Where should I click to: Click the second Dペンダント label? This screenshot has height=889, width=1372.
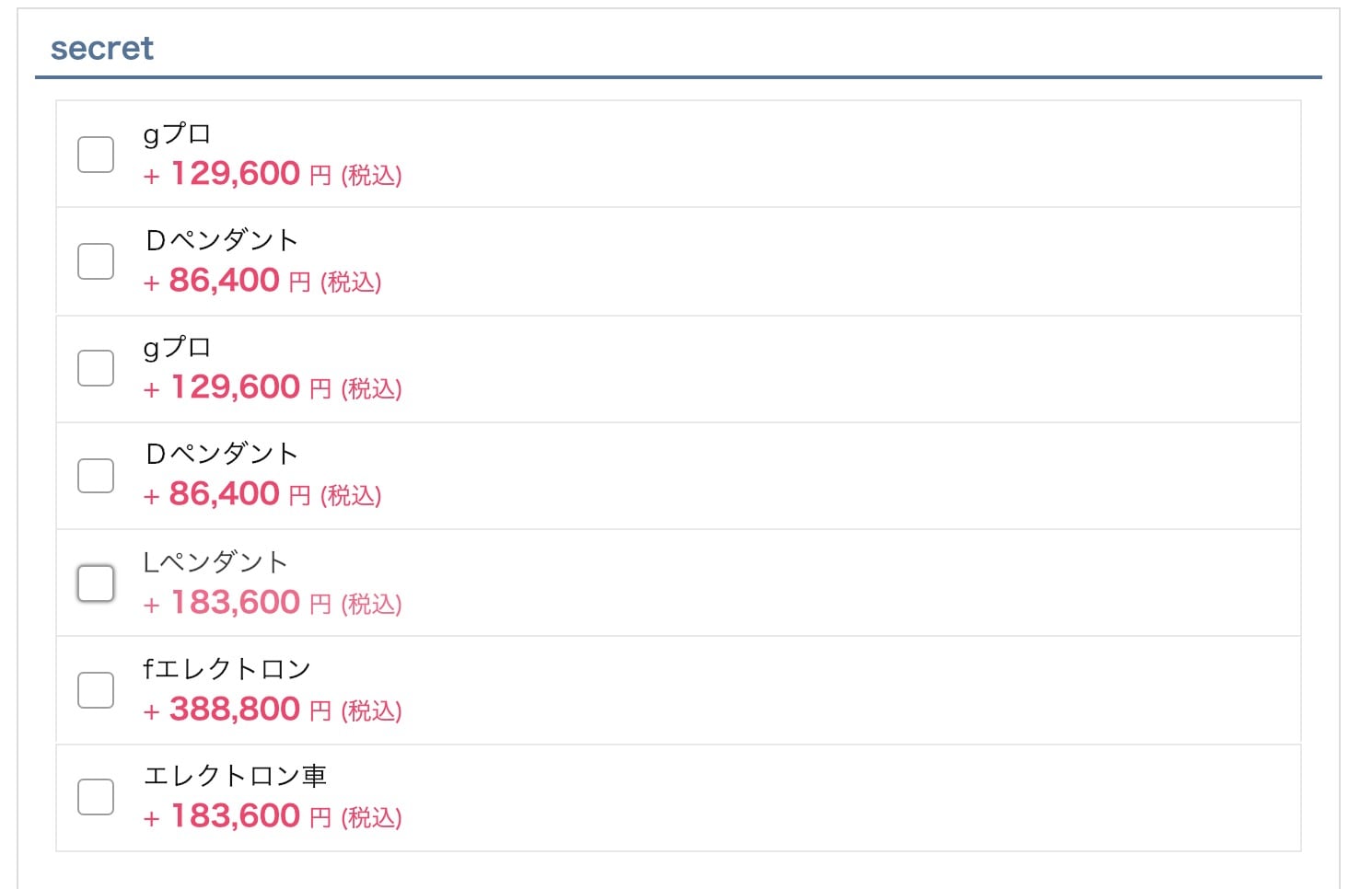point(222,455)
